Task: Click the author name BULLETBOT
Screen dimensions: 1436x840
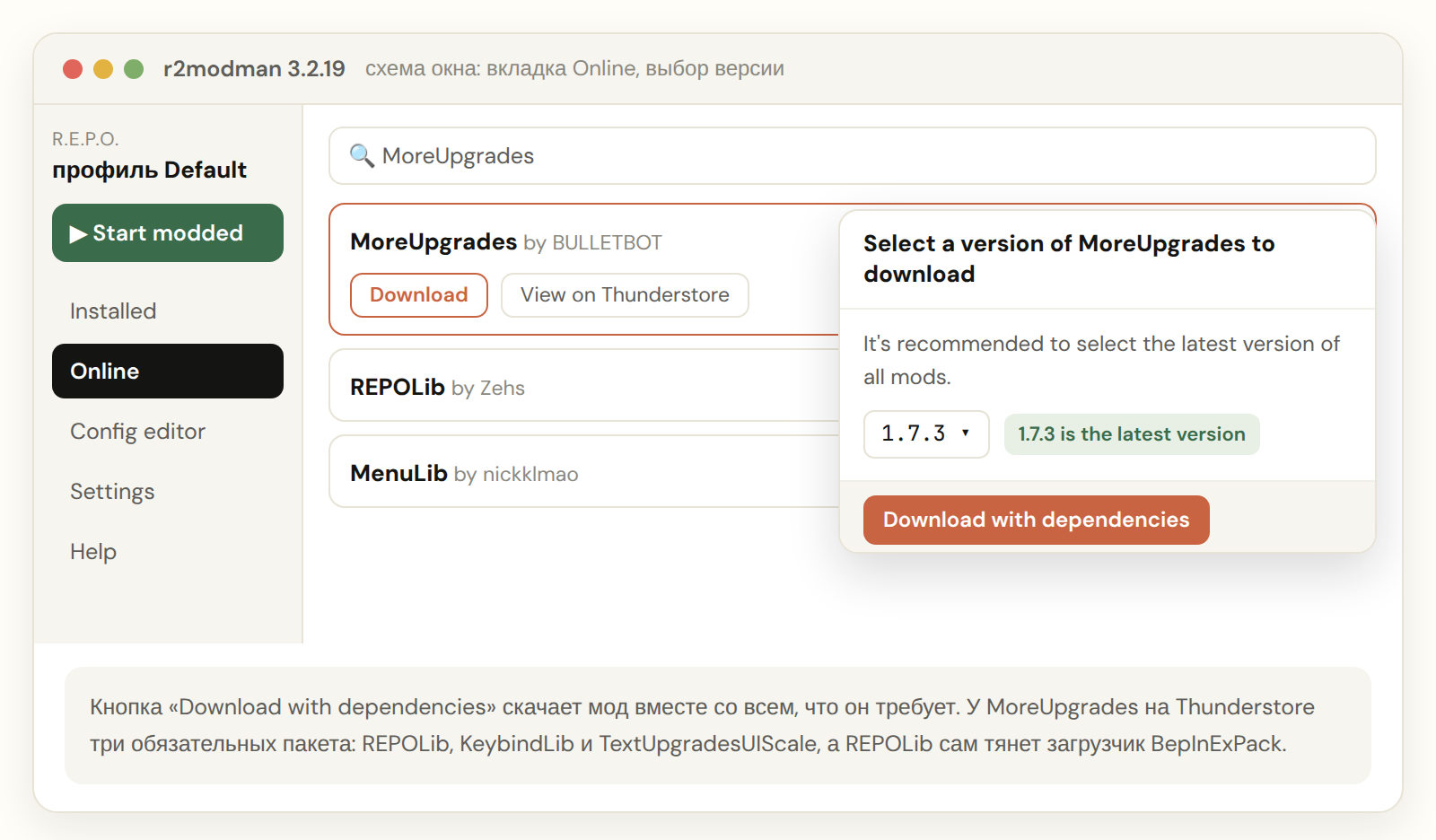Action: click(607, 243)
